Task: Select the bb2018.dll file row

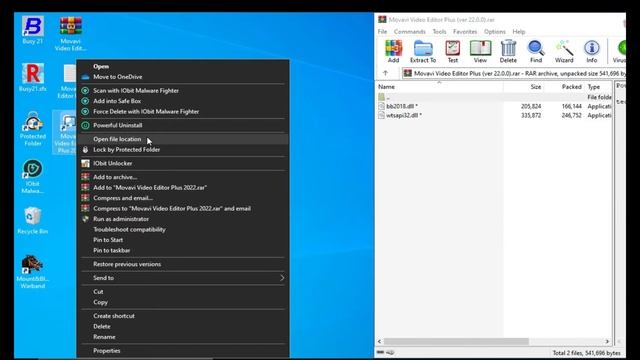Action: click(x=494, y=106)
